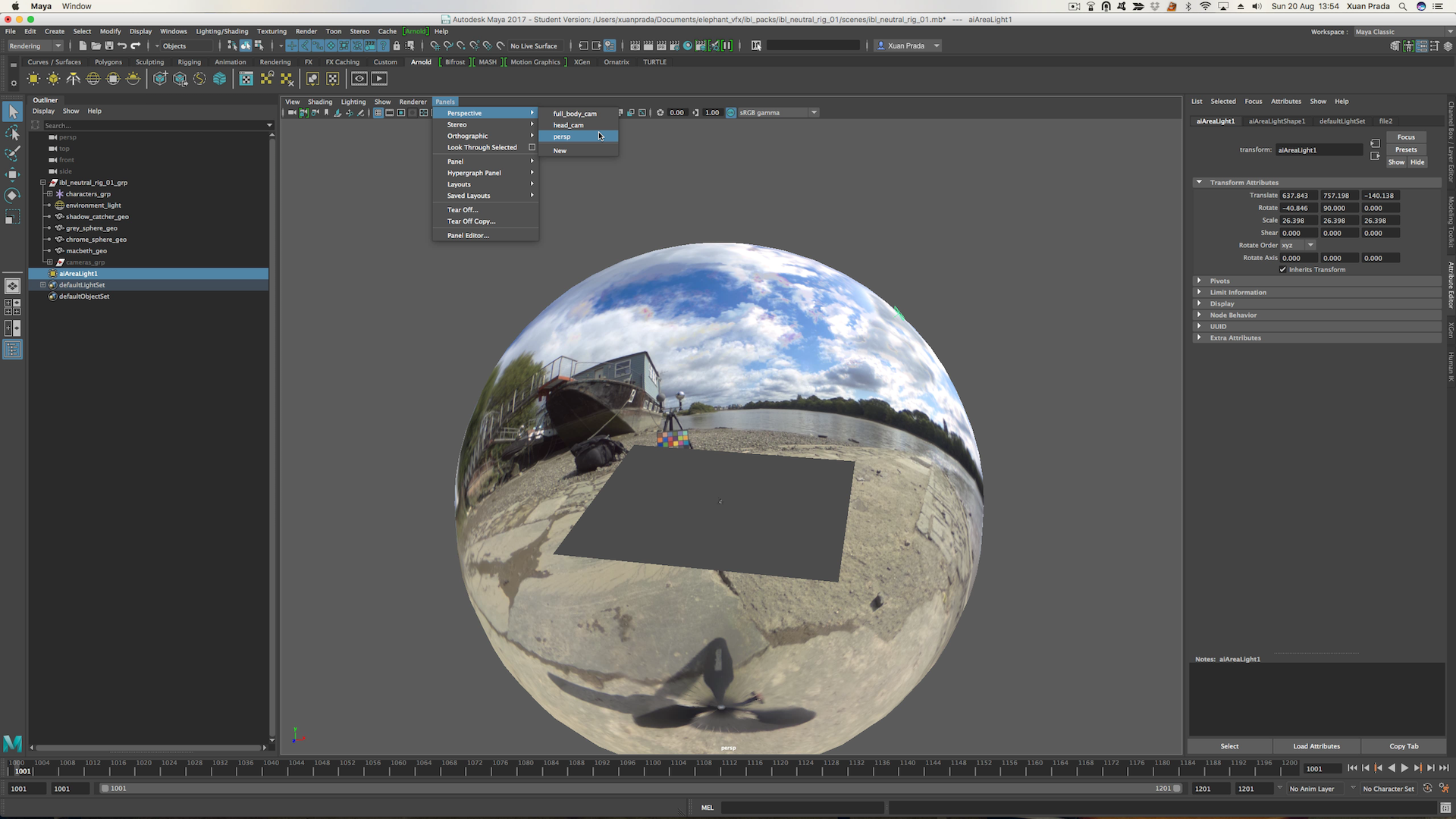Toggle Inherits Transform checkbox

point(1283,270)
